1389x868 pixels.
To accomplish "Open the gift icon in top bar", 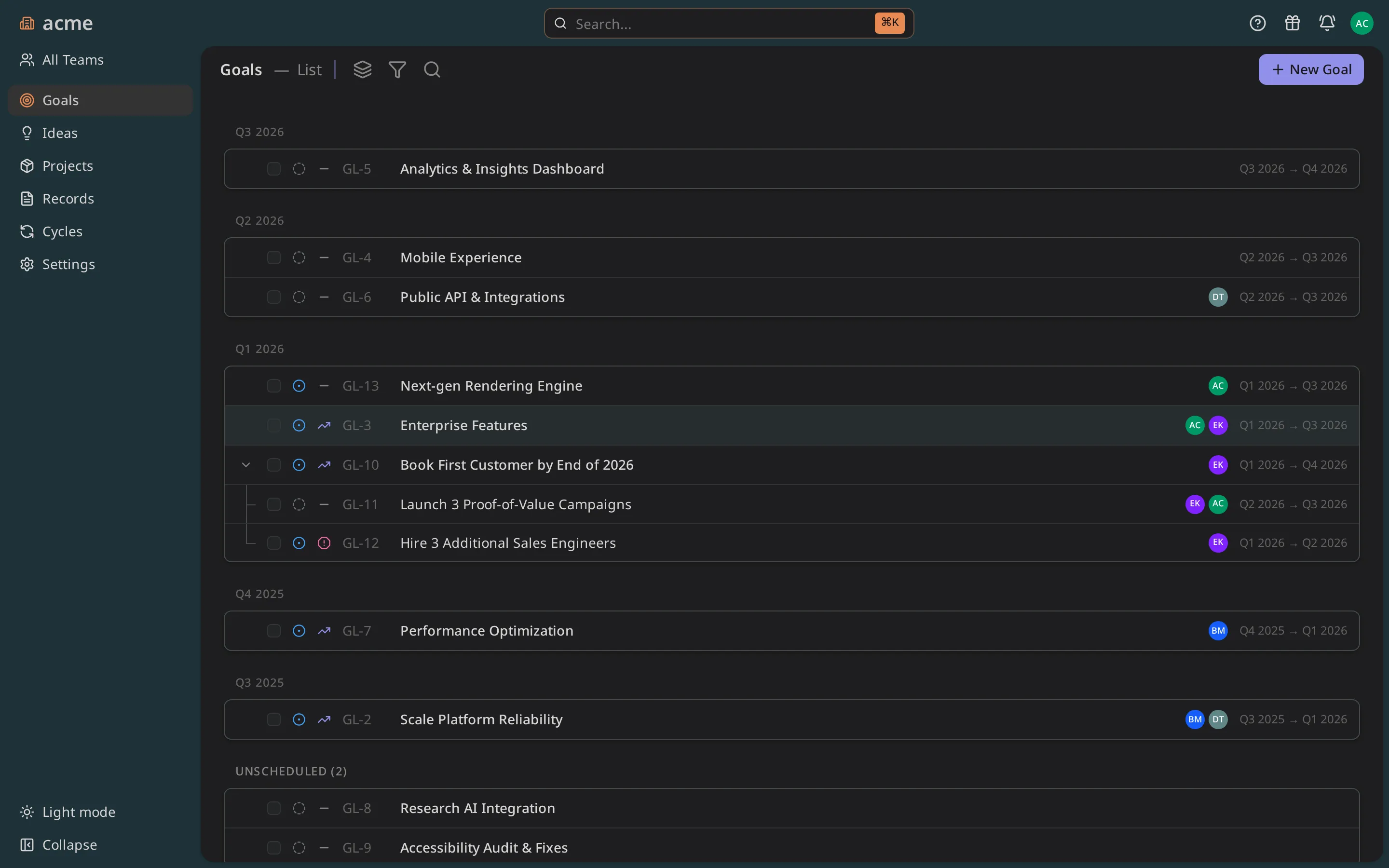I will tap(1293, 23).
